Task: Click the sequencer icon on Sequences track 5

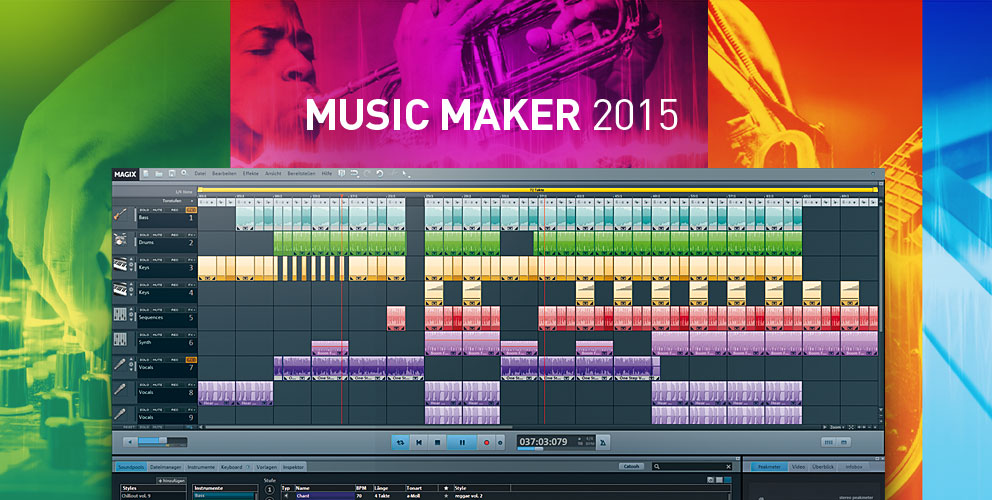Action: point(120,315)
